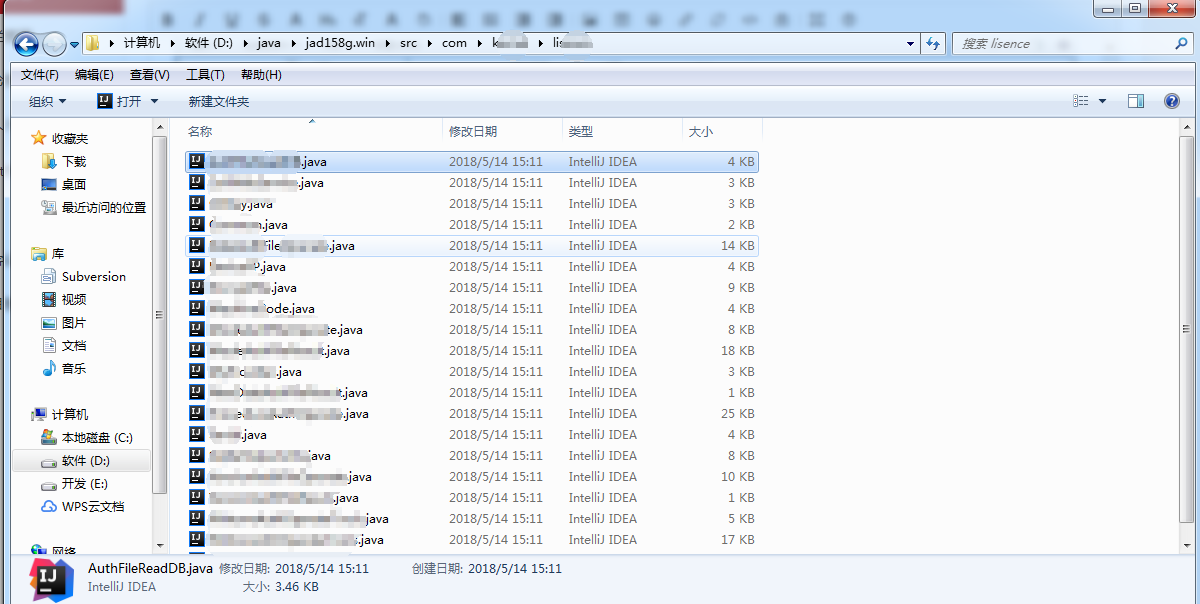The height and width of the screenshot is (604, 1200).
Task: Toggle the preview pane icon
Action: [1136, 101]
